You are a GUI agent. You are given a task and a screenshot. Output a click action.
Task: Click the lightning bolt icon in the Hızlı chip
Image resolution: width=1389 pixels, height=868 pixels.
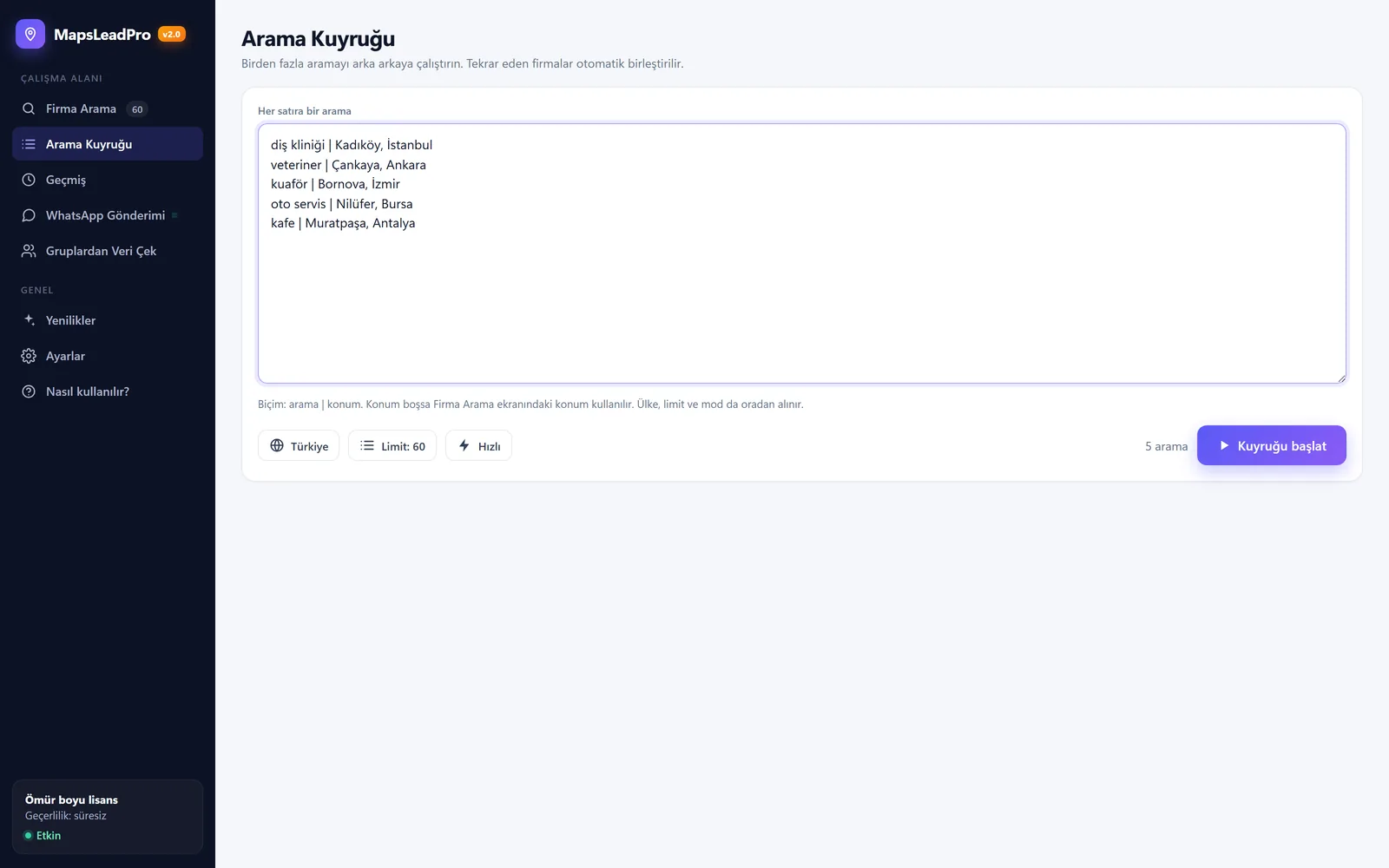(464, 445)
